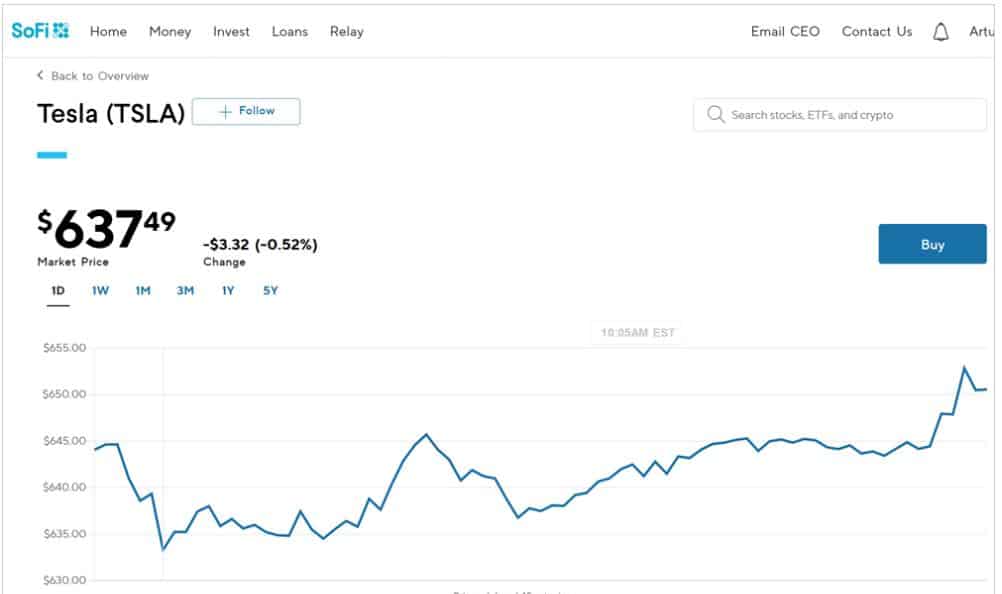Click the $650.00 axis label

pos(65,394)
